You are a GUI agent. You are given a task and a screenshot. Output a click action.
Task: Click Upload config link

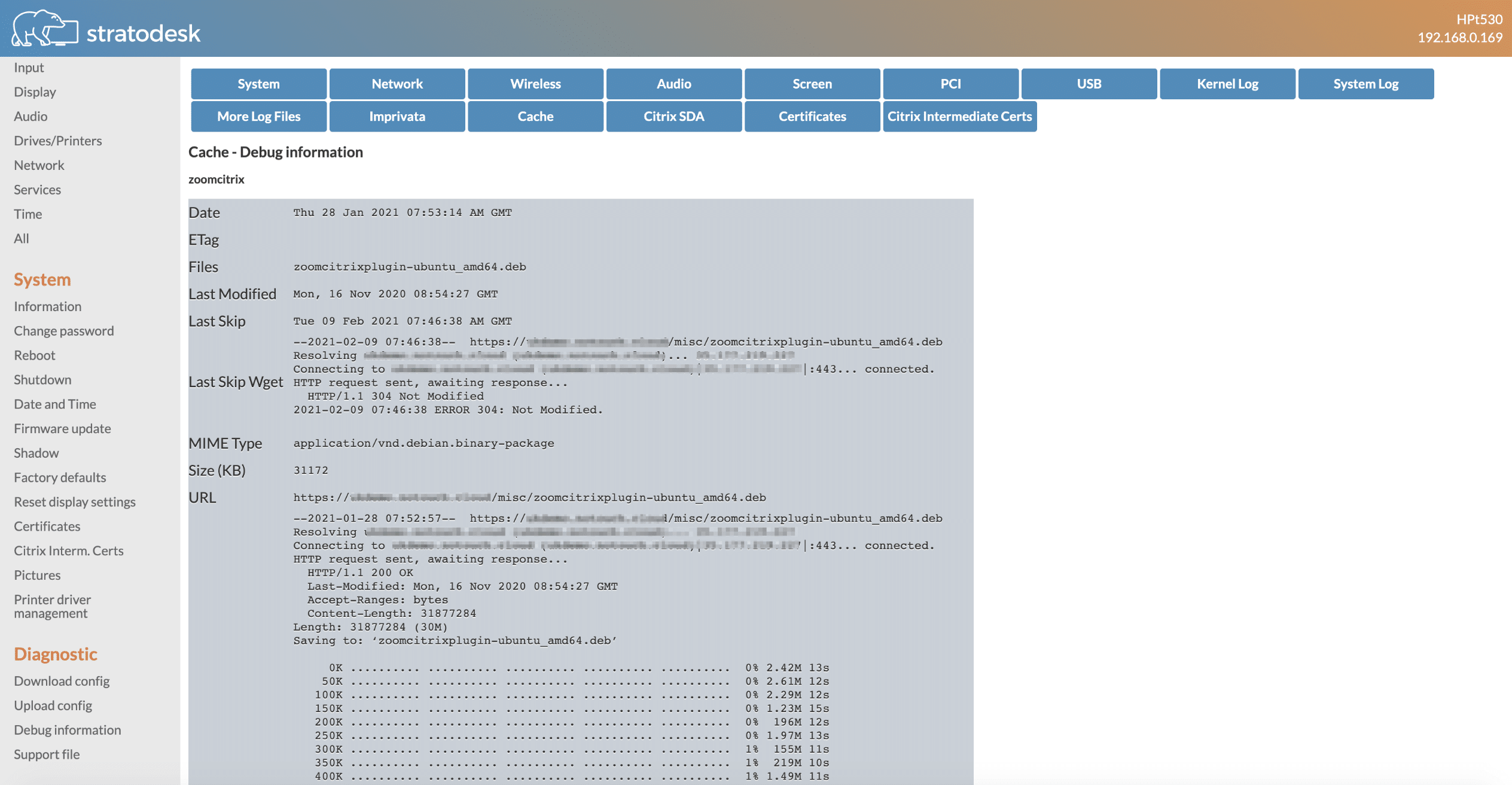click(53, 706)
